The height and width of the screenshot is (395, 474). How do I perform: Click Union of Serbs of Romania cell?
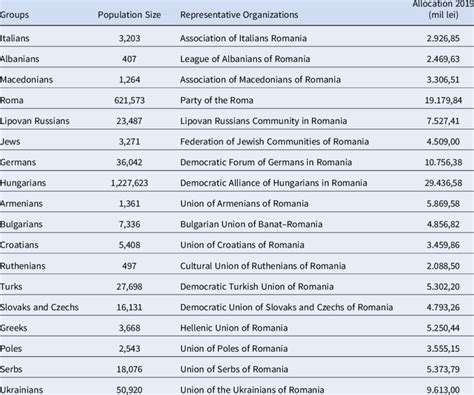pyautogui.click(x=234, y=369)
